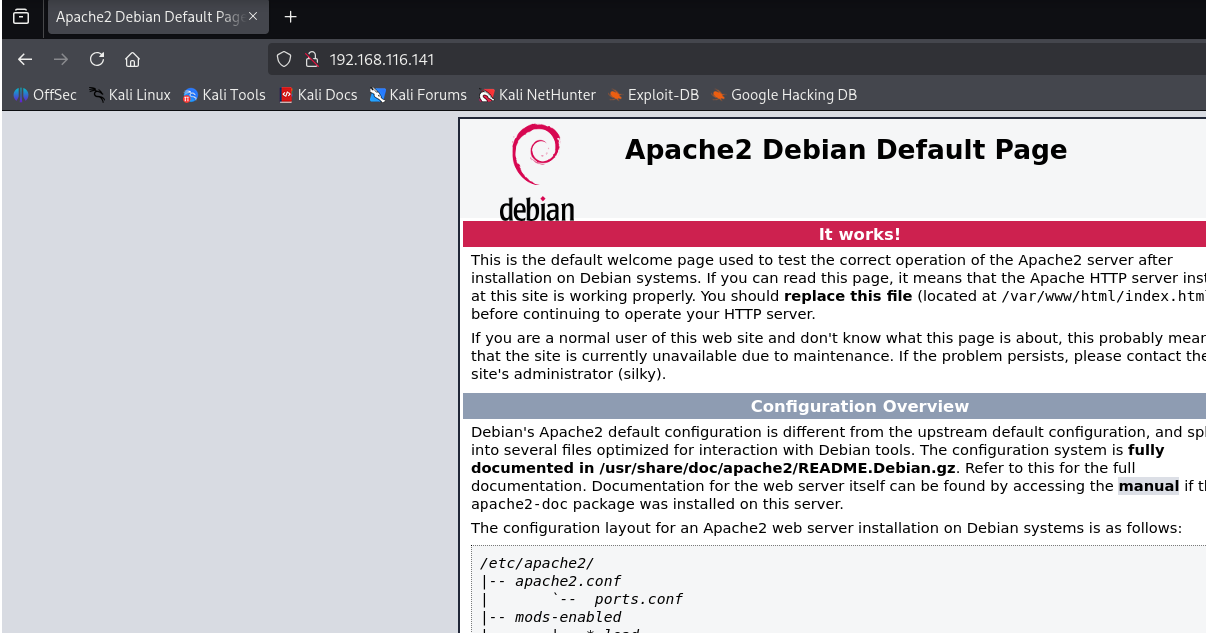Follow the manual link in documentation text
The height and width of the screenshot is (633, 1206).
[x=1148, y=487]
